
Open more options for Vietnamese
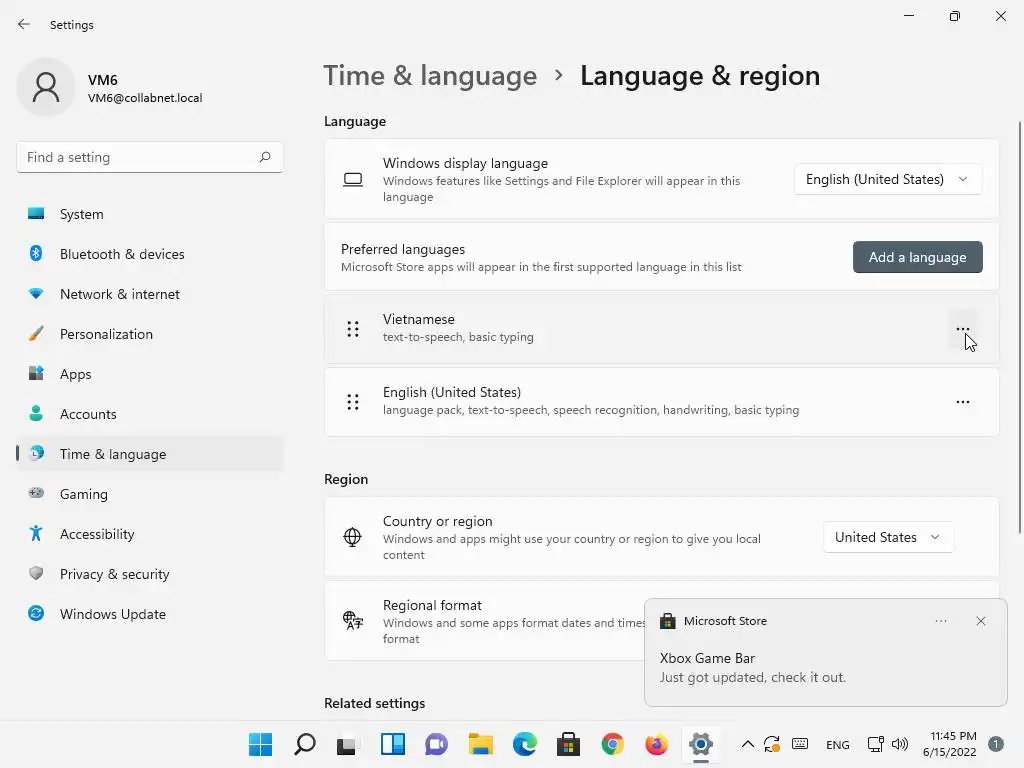963,329
